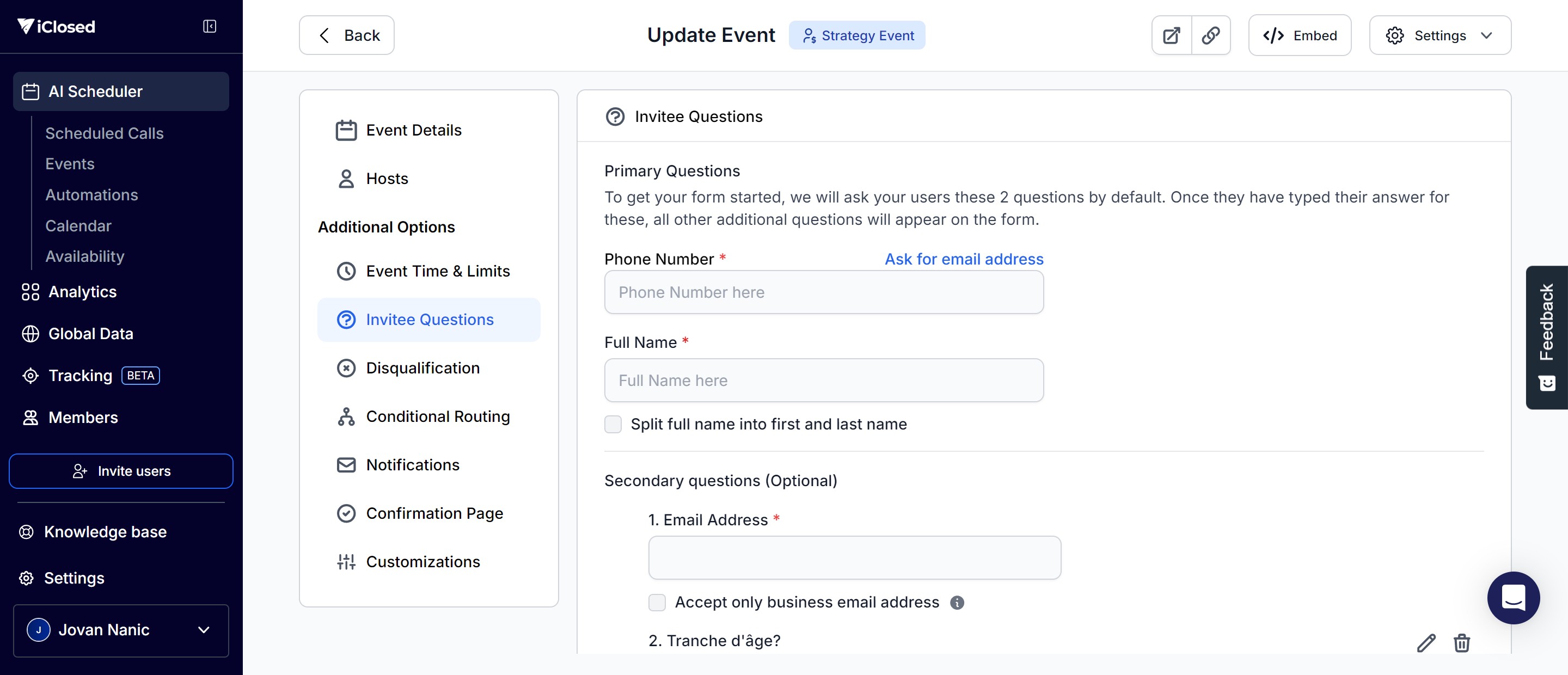Collapse the AI Scheduler section
The height and width of the screenshot is (675, 1568).
coord(120,91)
